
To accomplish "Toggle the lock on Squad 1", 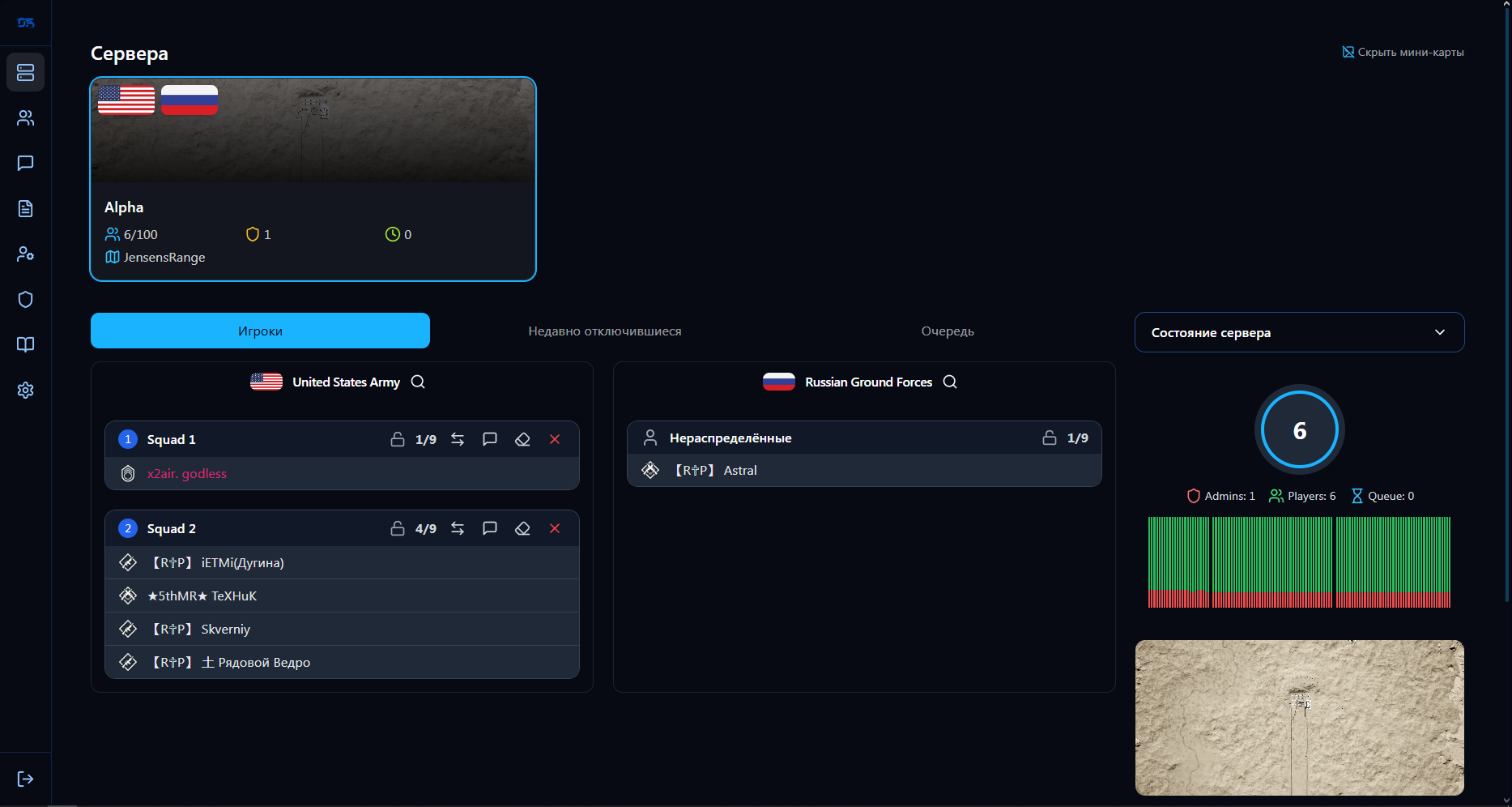I will pos(398,439).
